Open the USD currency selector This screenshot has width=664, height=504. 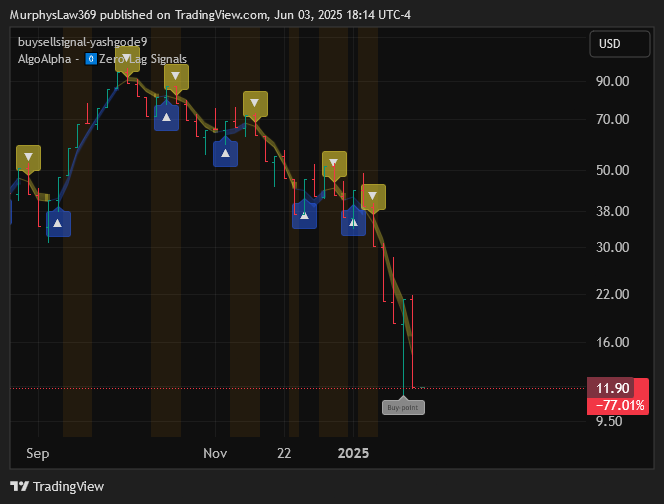[620, 44]
